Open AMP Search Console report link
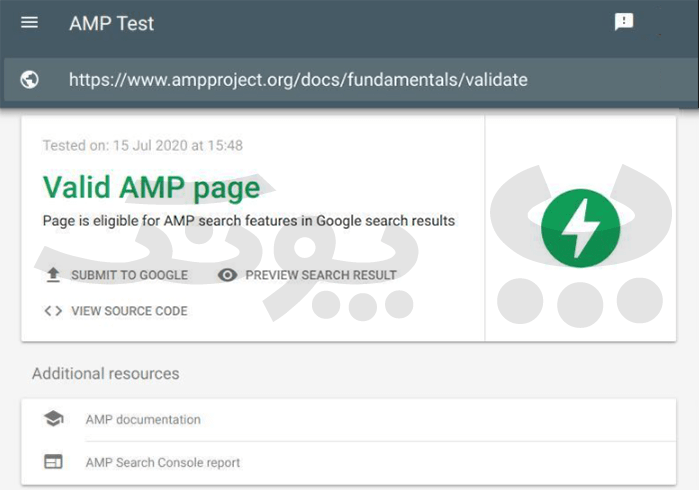The height and width of the screenshot is (490, 700). (x=162, y=462)
